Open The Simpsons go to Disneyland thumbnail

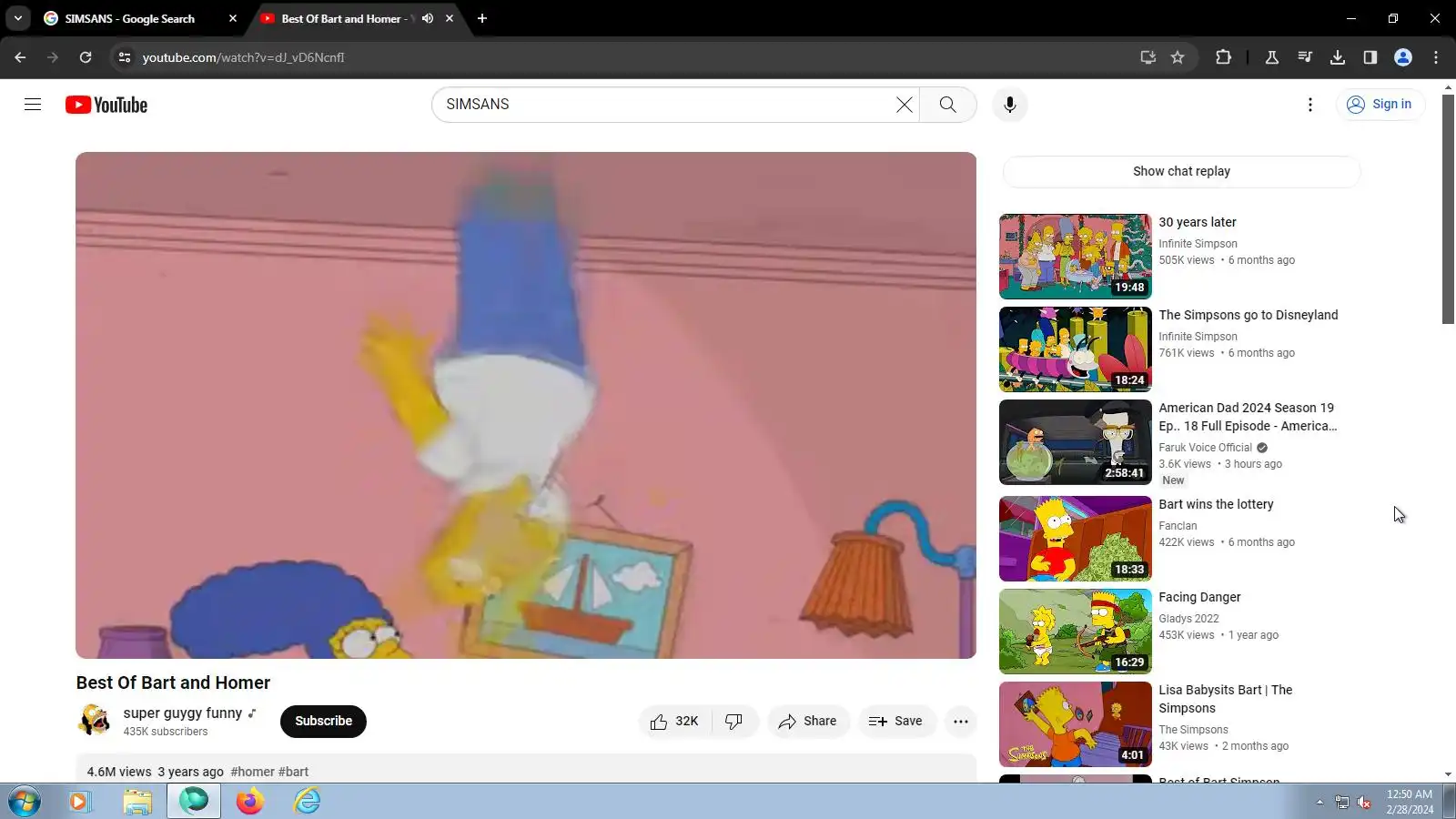click(1076, 349)
